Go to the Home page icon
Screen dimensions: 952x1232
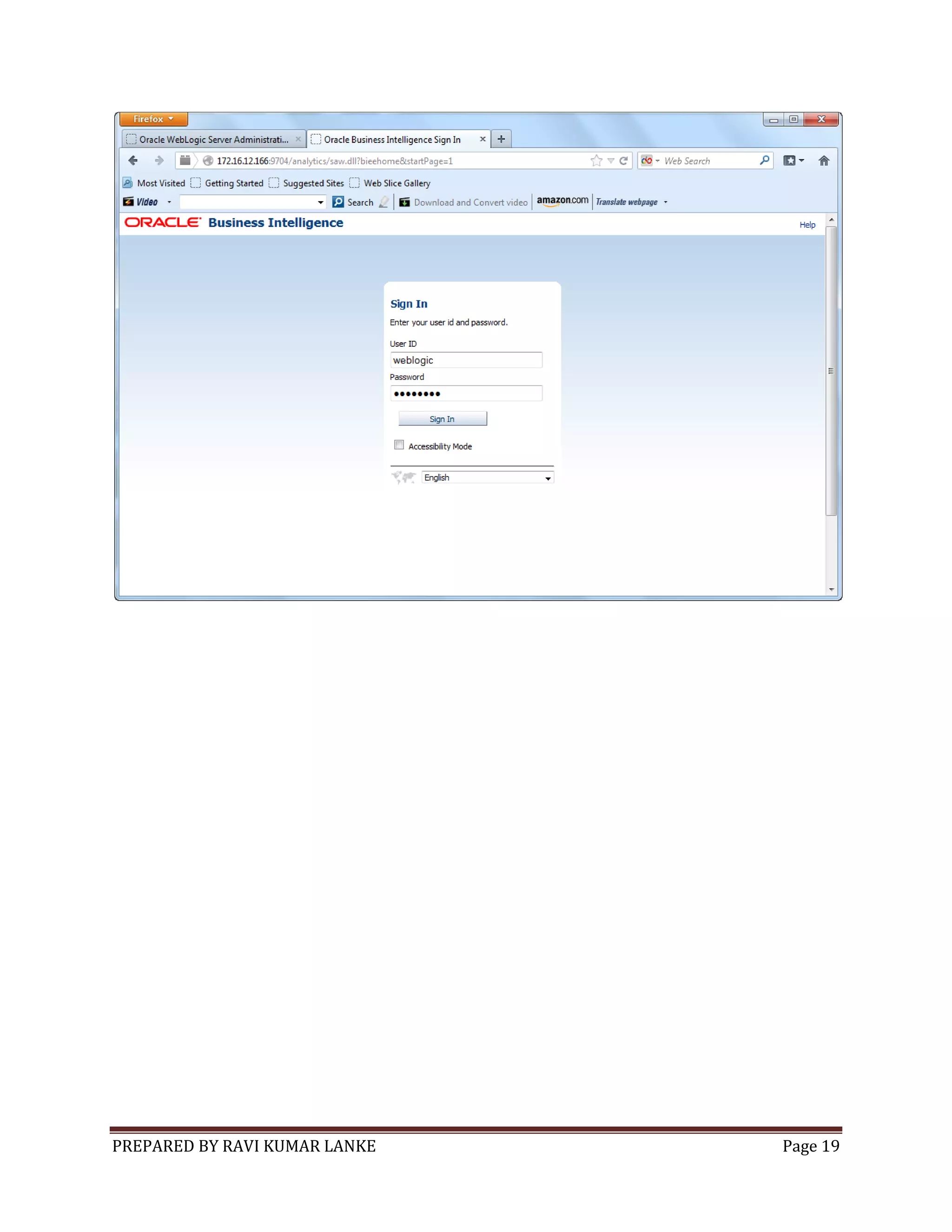pyautogui.click(x=823, y=161)
